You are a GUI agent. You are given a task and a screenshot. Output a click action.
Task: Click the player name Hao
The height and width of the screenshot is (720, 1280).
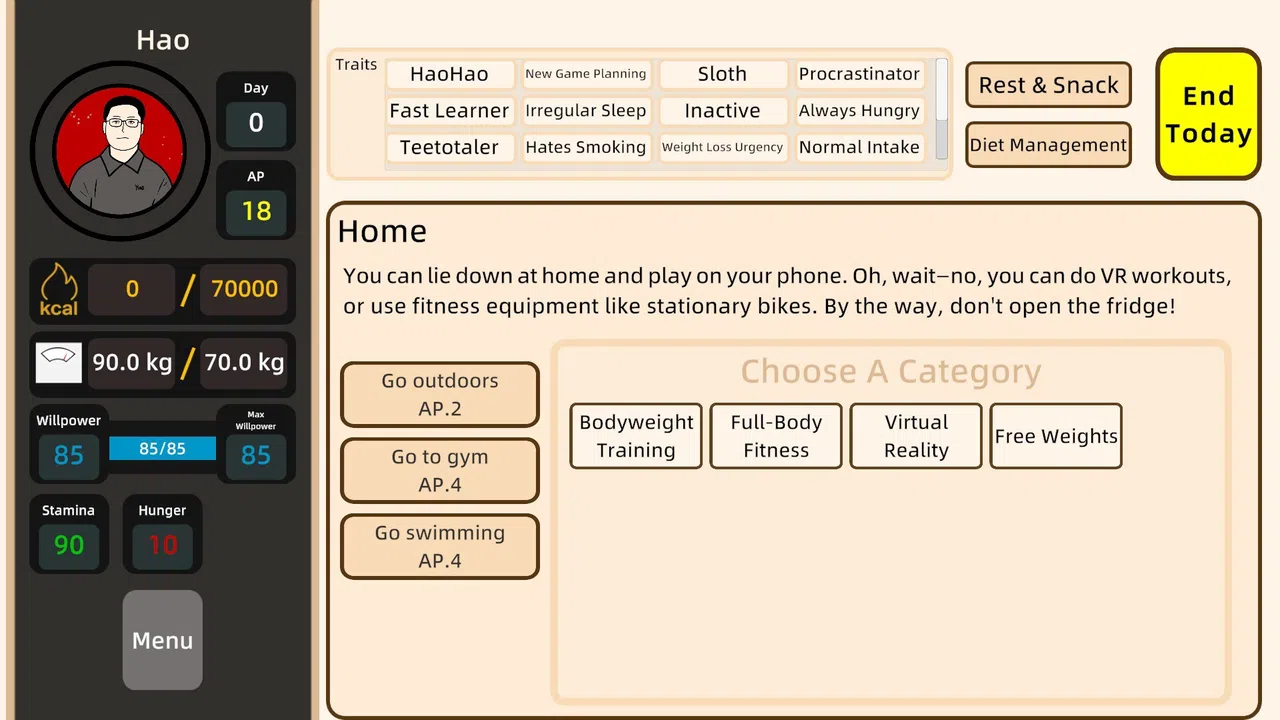[x=163, y=40]
